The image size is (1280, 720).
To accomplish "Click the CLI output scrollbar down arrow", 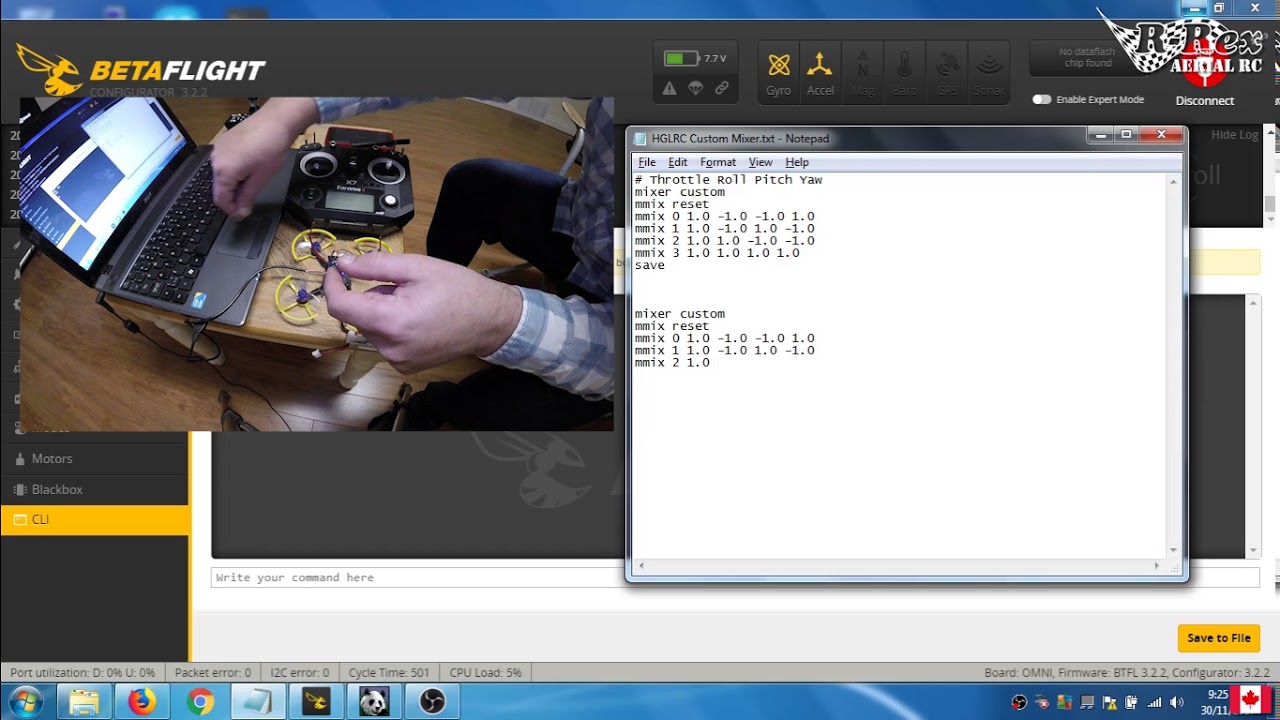I will coord(1253,551).
